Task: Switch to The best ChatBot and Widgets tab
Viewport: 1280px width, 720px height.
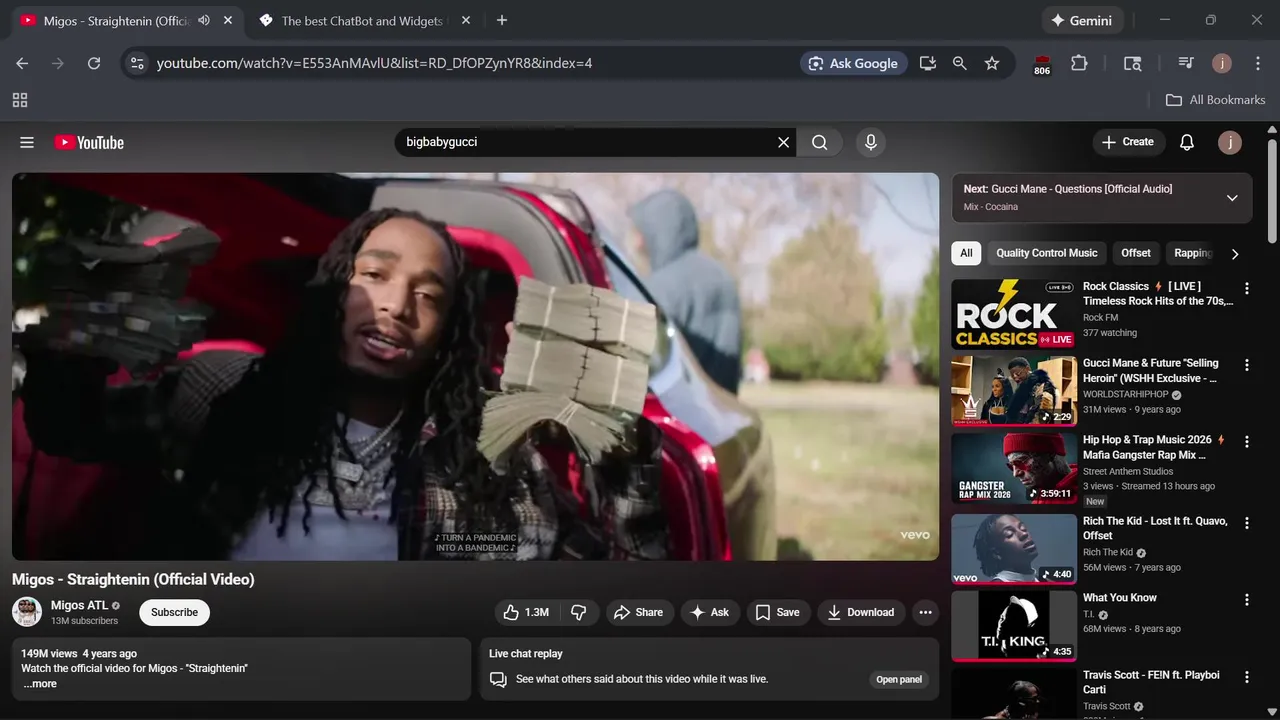Action: (363, 20)
